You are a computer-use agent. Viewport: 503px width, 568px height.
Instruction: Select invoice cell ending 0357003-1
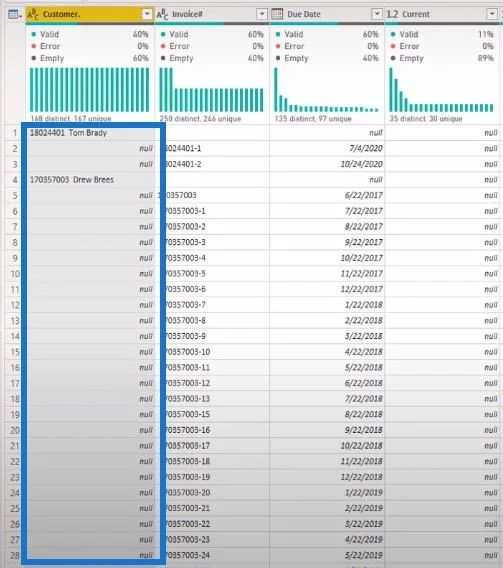point(212,211)
